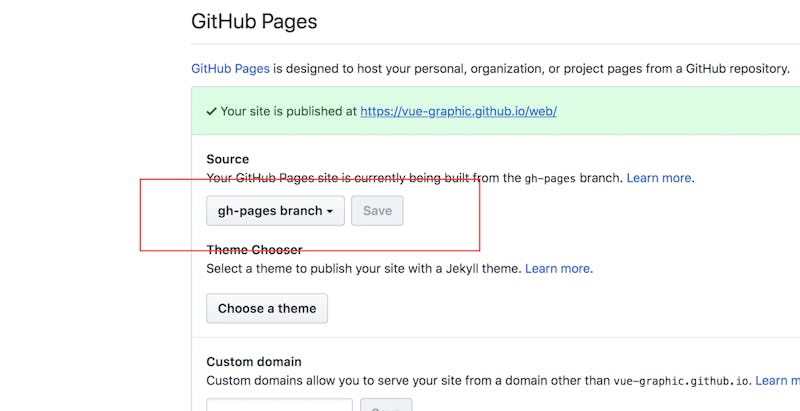Click "Your site is published at" text
Image resolution: width=800 pixels, height=411 pixels.
point(288,111)
